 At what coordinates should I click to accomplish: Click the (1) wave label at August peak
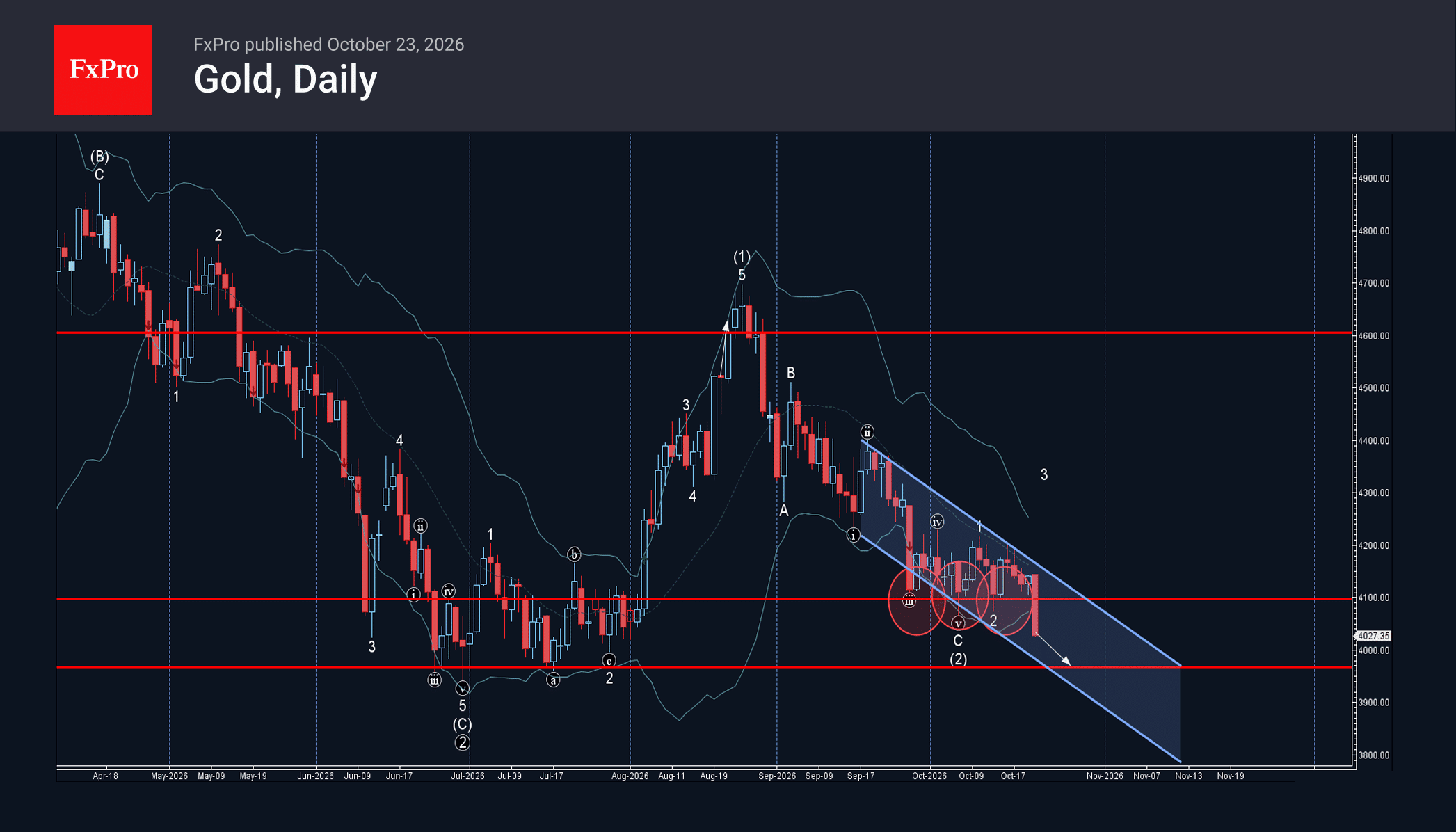(742, 257)
